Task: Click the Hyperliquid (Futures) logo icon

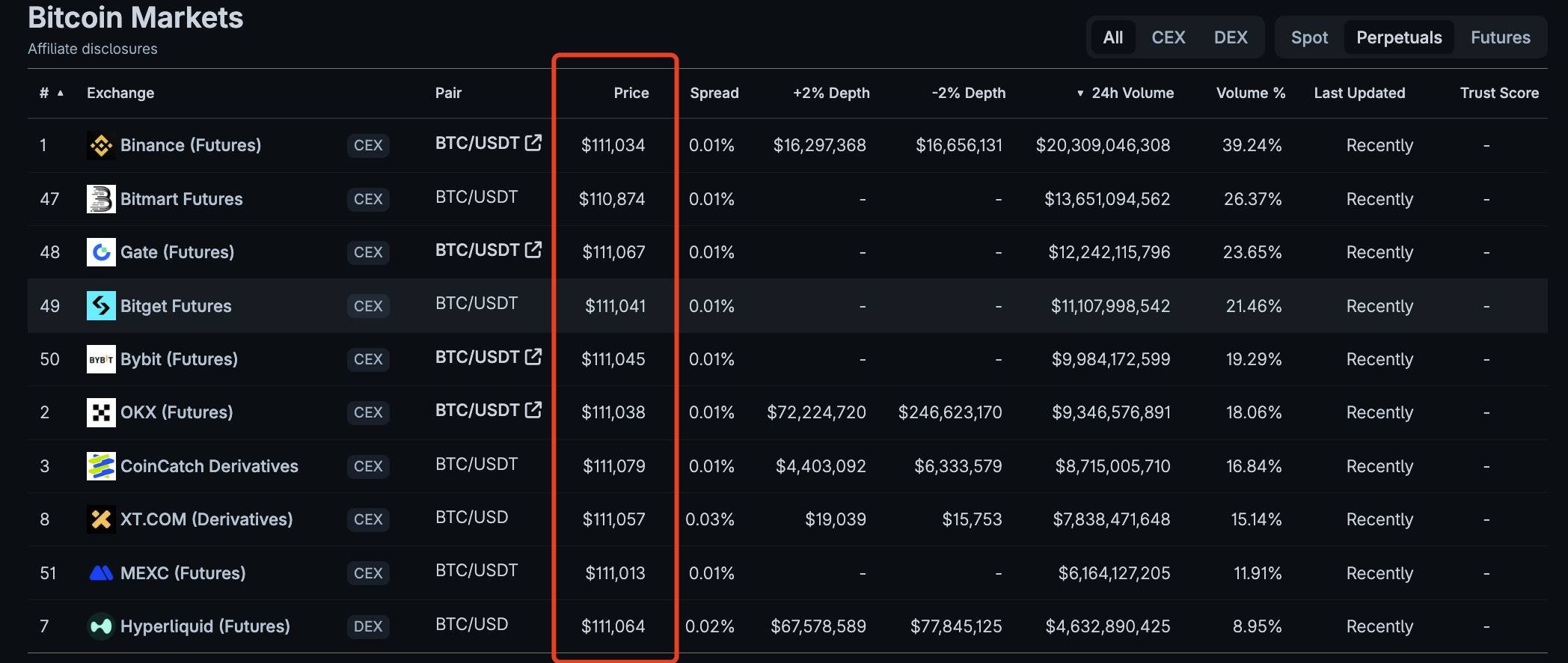Action: (101, 626)
